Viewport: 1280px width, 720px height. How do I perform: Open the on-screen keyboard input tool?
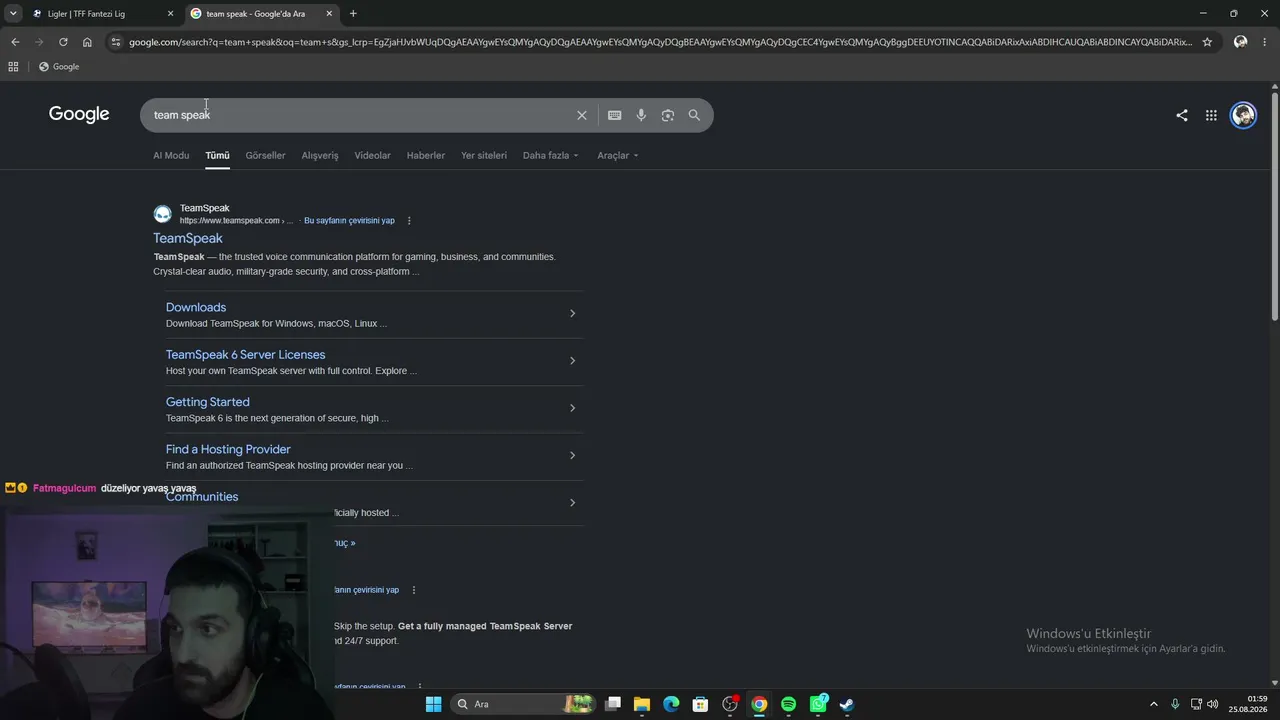615,115
